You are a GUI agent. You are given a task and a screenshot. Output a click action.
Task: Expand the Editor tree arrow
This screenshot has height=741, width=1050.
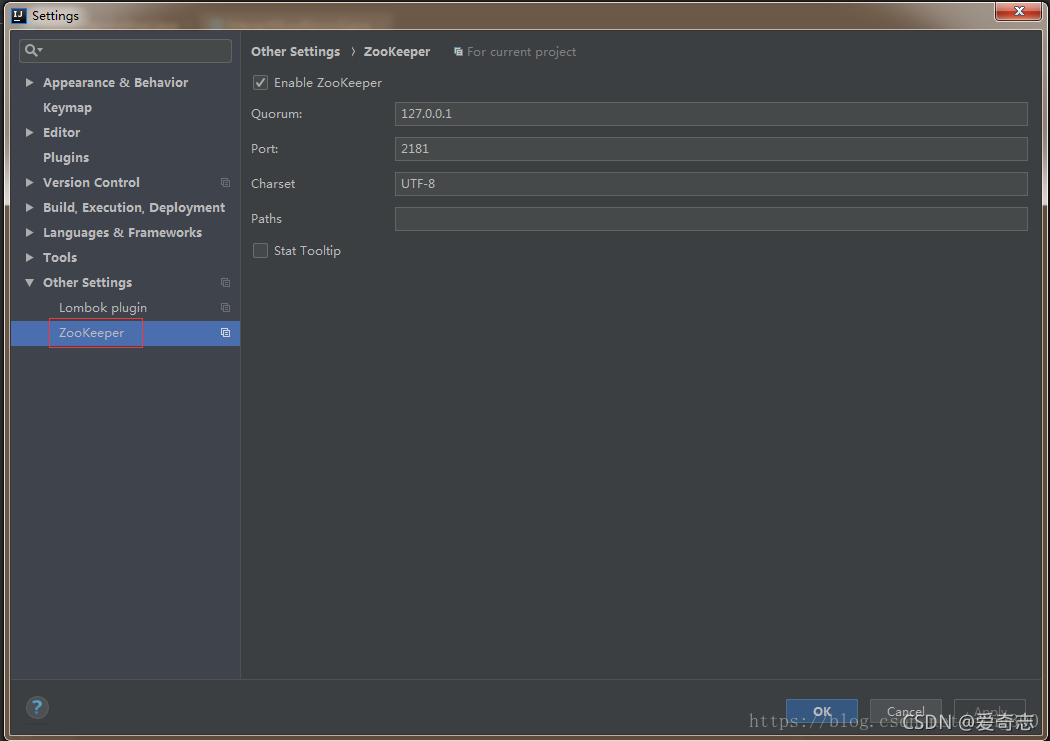pos(29,133)
